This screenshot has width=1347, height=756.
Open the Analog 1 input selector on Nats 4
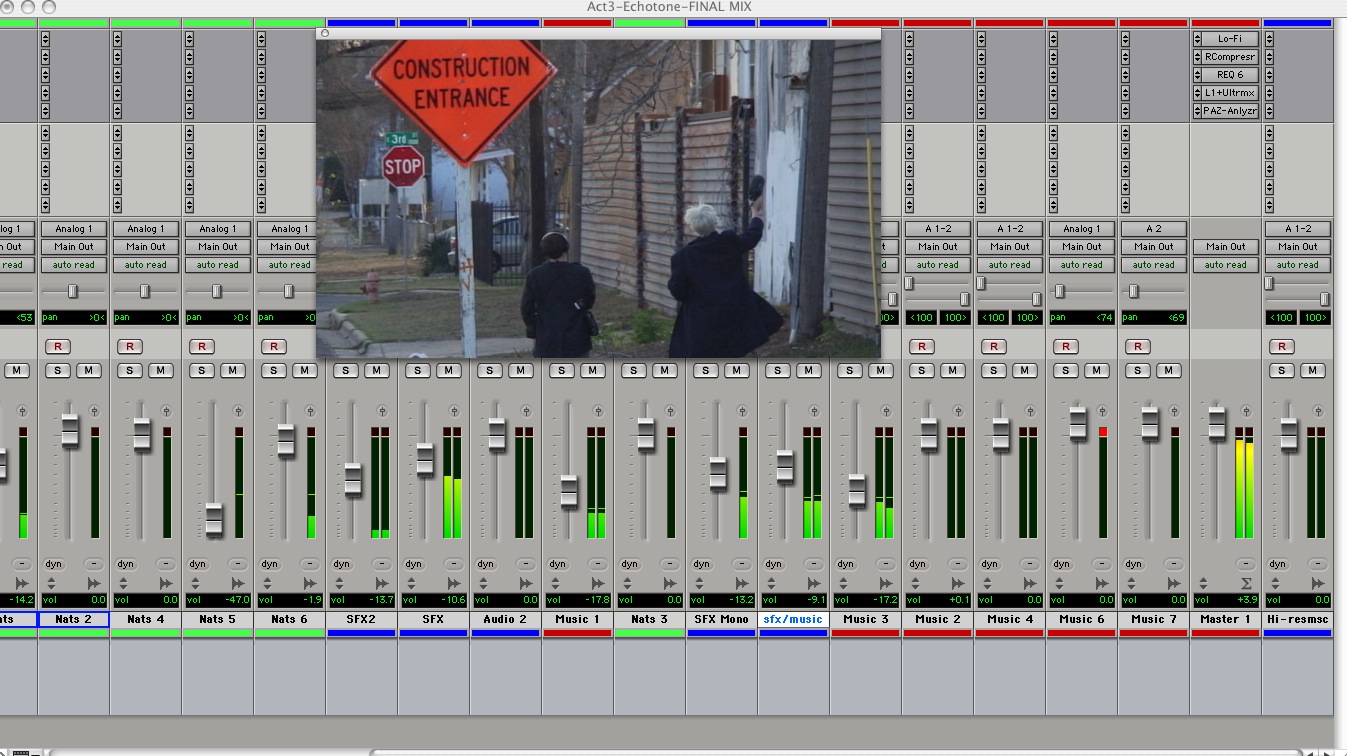(146, 229)
